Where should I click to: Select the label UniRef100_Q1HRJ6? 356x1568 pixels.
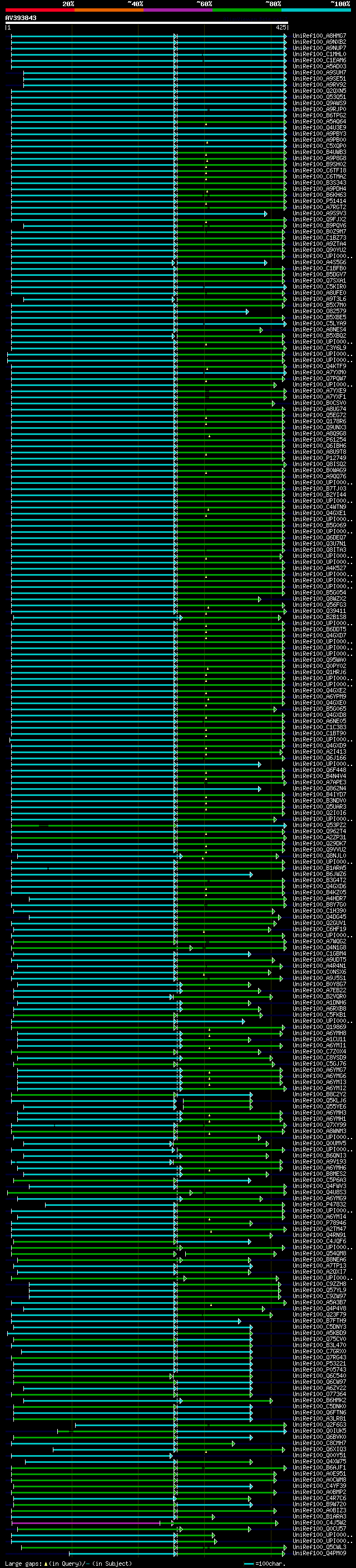point(319,672)
